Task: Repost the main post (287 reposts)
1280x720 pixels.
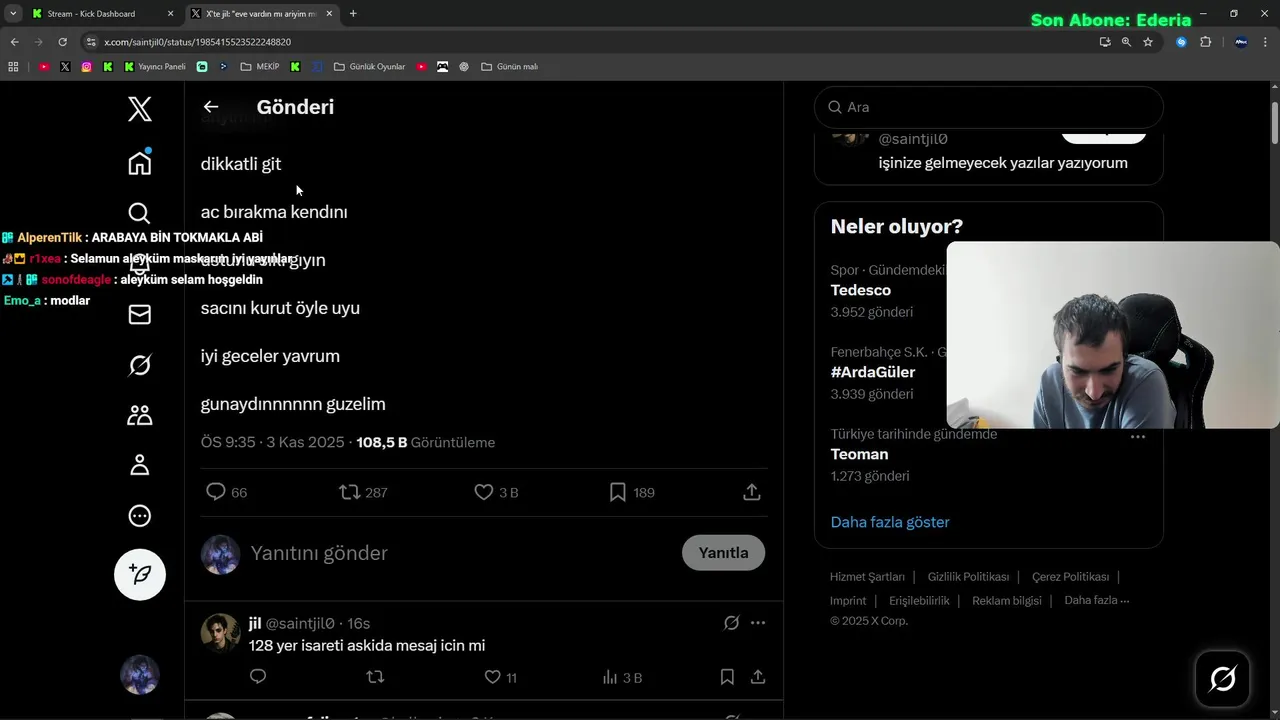Action: [x=349, y=492]
